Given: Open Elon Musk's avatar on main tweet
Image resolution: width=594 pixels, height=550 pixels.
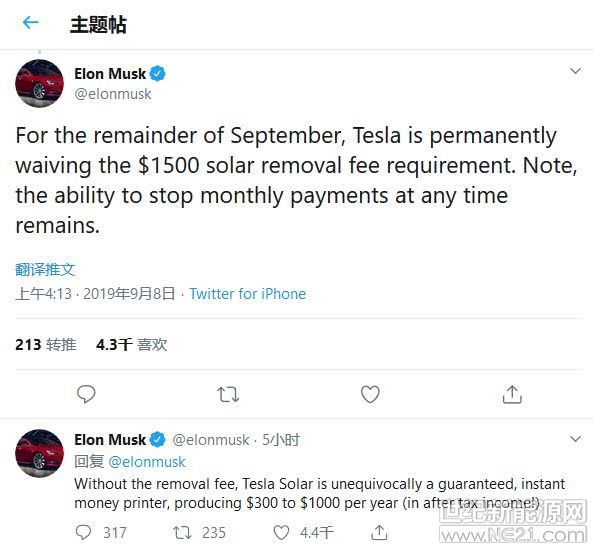Looking at the screenshot, I should tap(39, 83).
